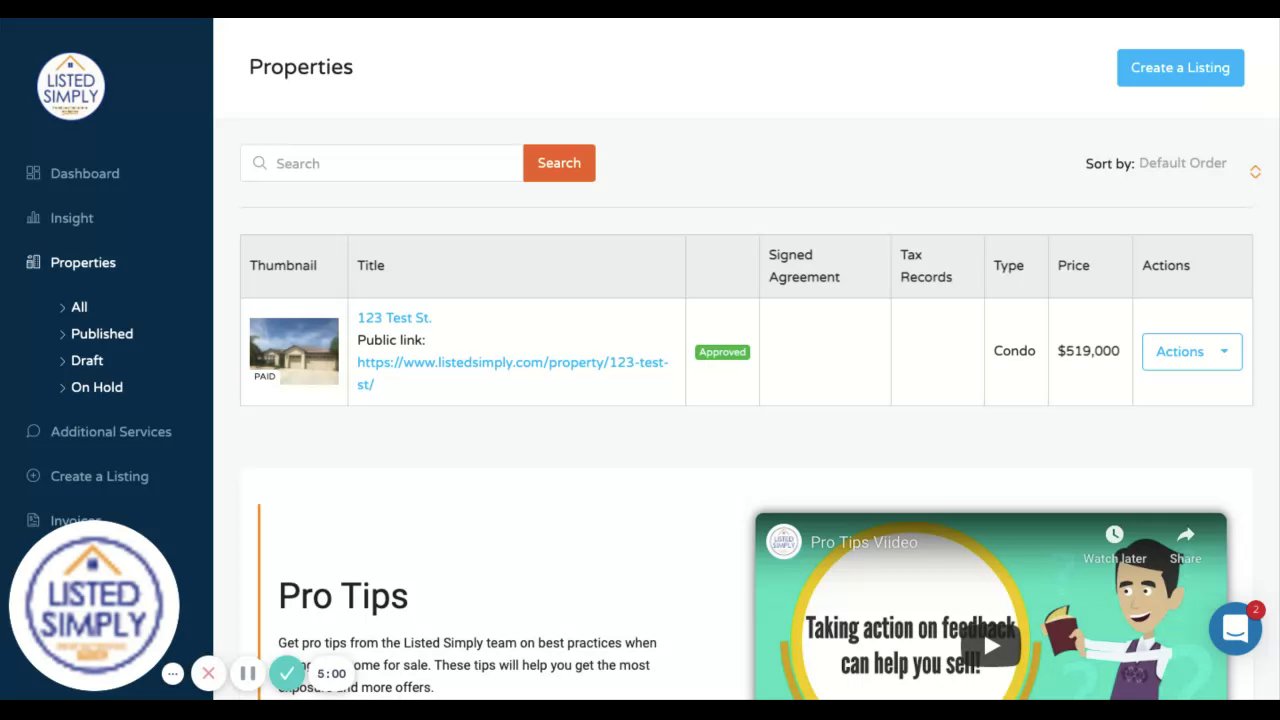1280x720 pixels.
Task: Click the Dashboard grid icon
Action: [33, 173]
